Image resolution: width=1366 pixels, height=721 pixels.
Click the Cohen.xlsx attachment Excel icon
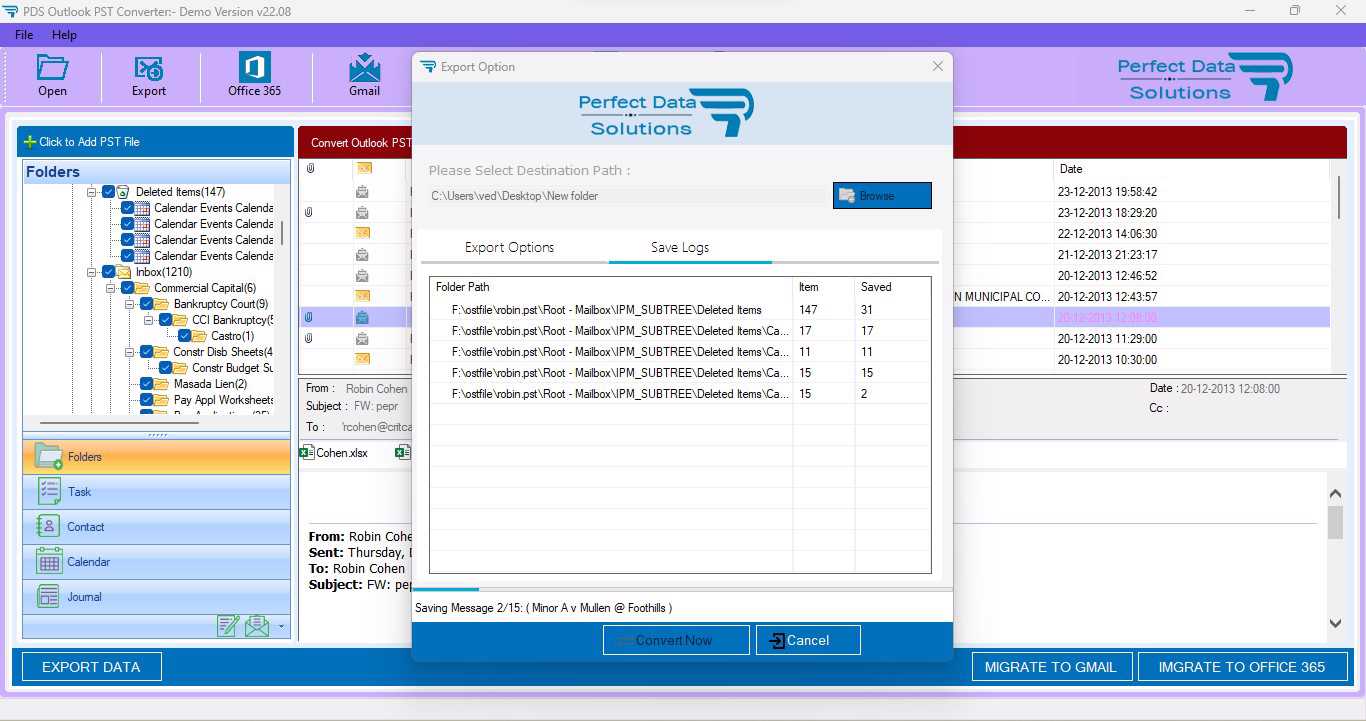(307, 452)
